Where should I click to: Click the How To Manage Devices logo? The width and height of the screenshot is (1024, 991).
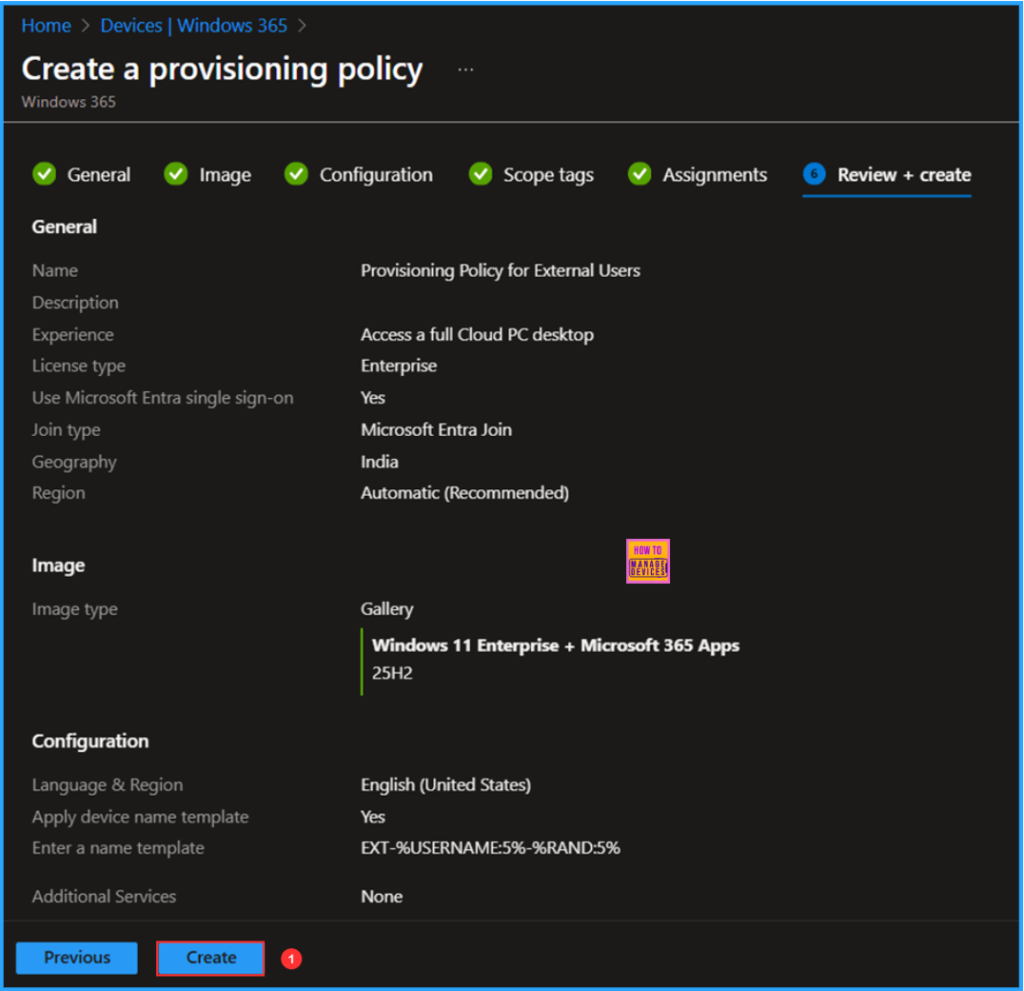647,561
